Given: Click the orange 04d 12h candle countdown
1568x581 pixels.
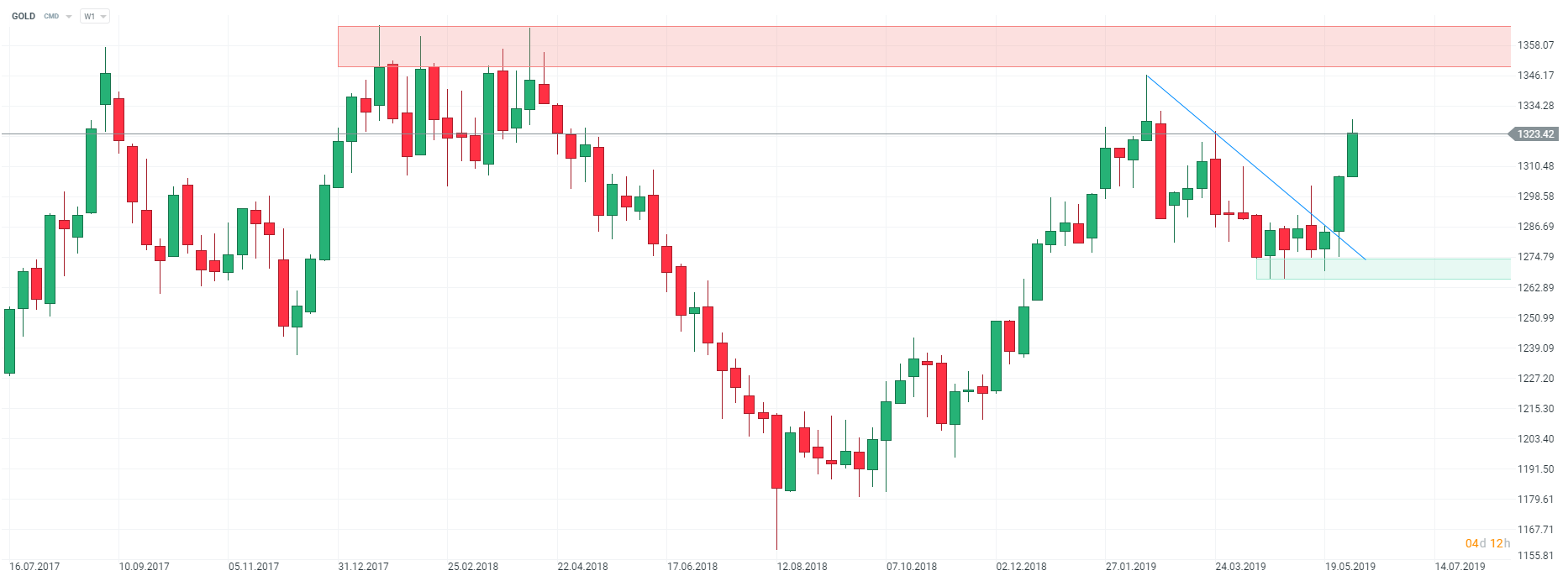Looking at the screenshot, I should (1487, 543).
